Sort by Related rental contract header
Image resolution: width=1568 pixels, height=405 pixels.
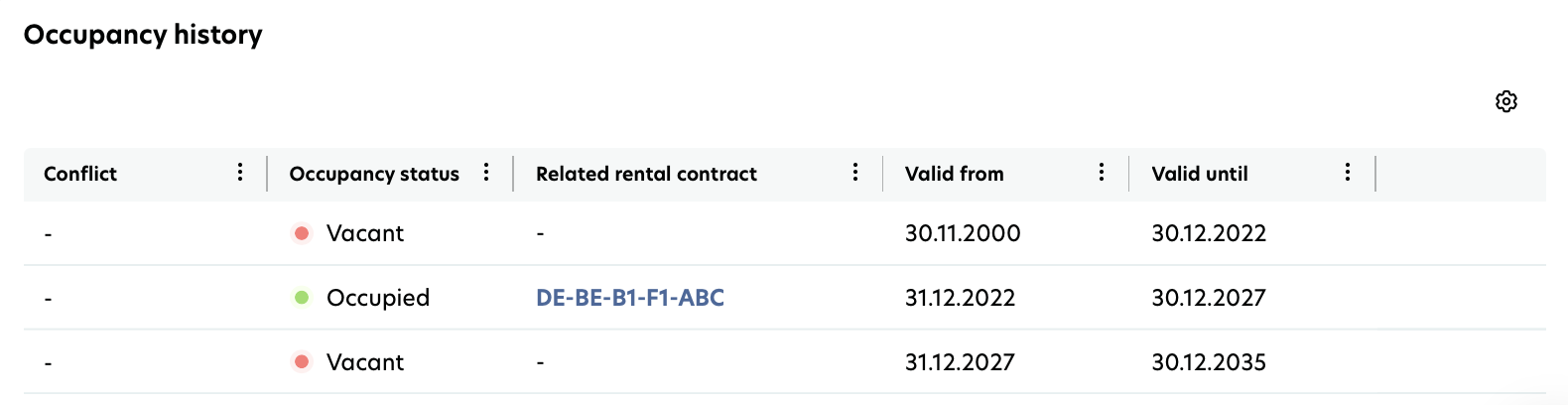[646, 174]
